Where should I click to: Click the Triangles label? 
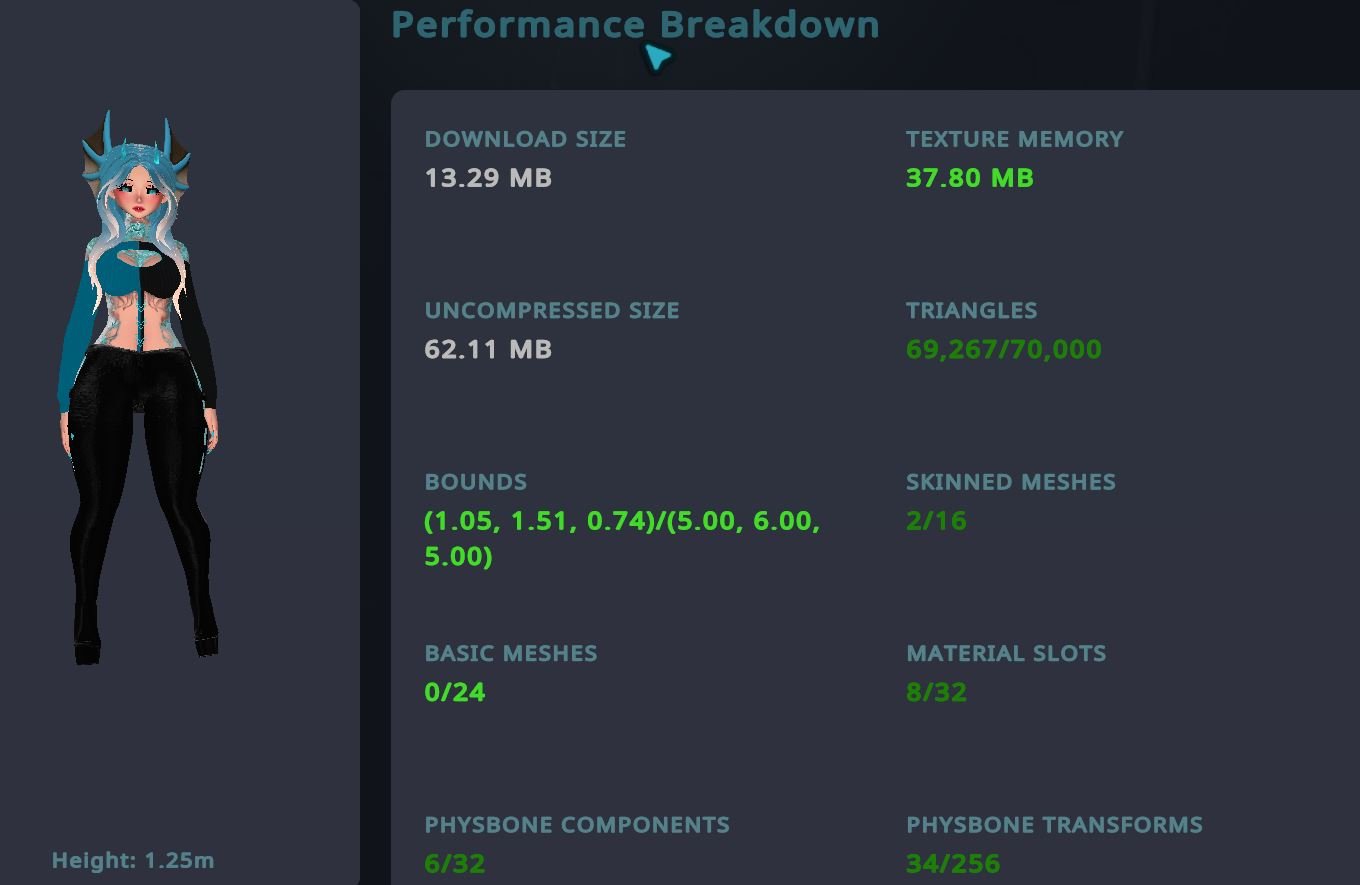tap(971, 310)
